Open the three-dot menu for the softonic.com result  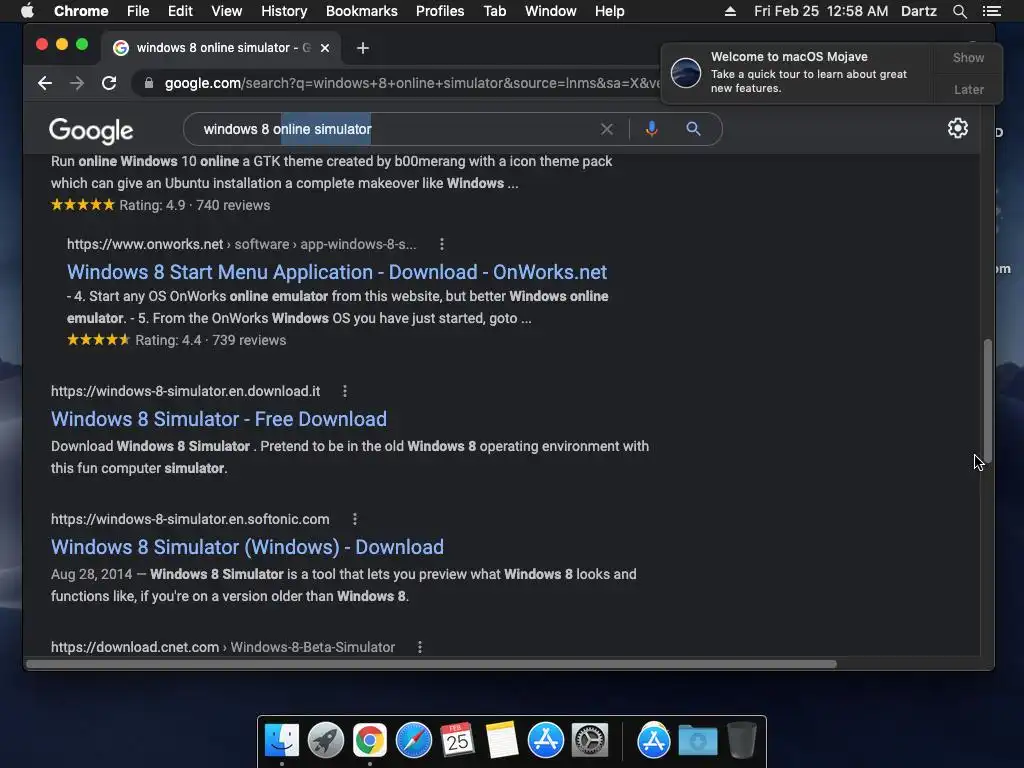coord(355,519)
